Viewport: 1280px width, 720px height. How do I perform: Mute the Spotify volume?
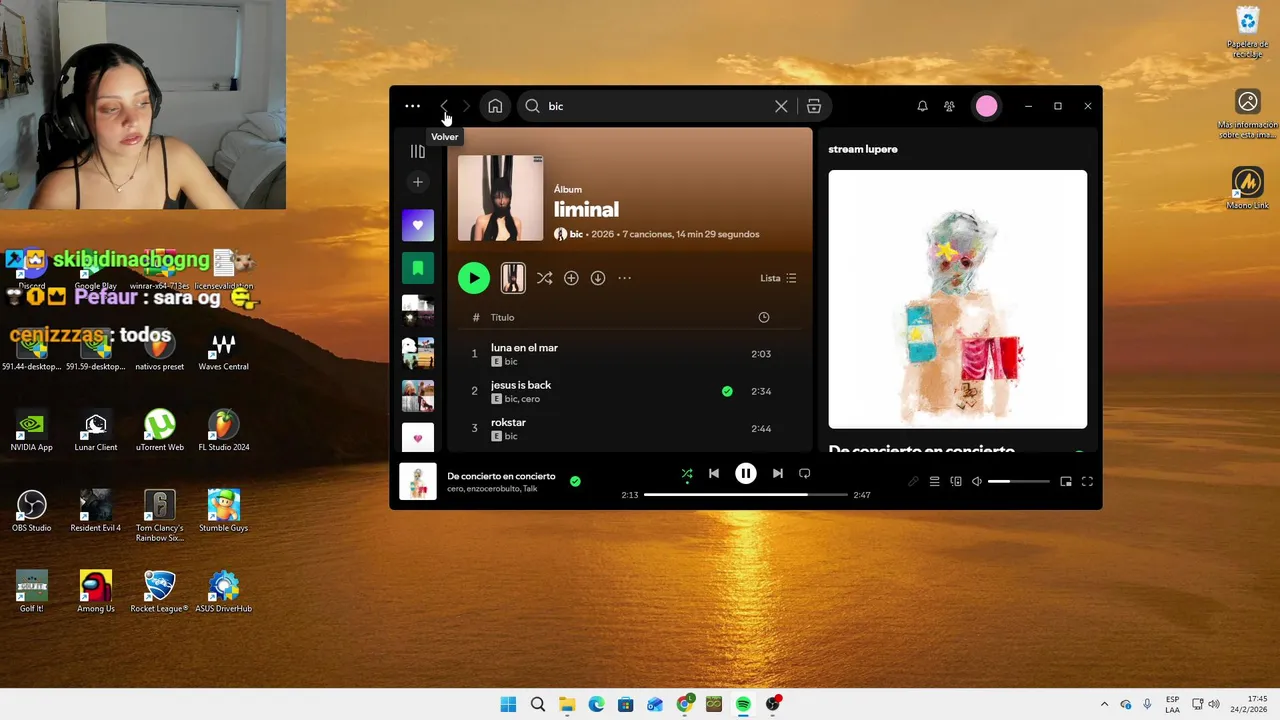pos(977,481)
